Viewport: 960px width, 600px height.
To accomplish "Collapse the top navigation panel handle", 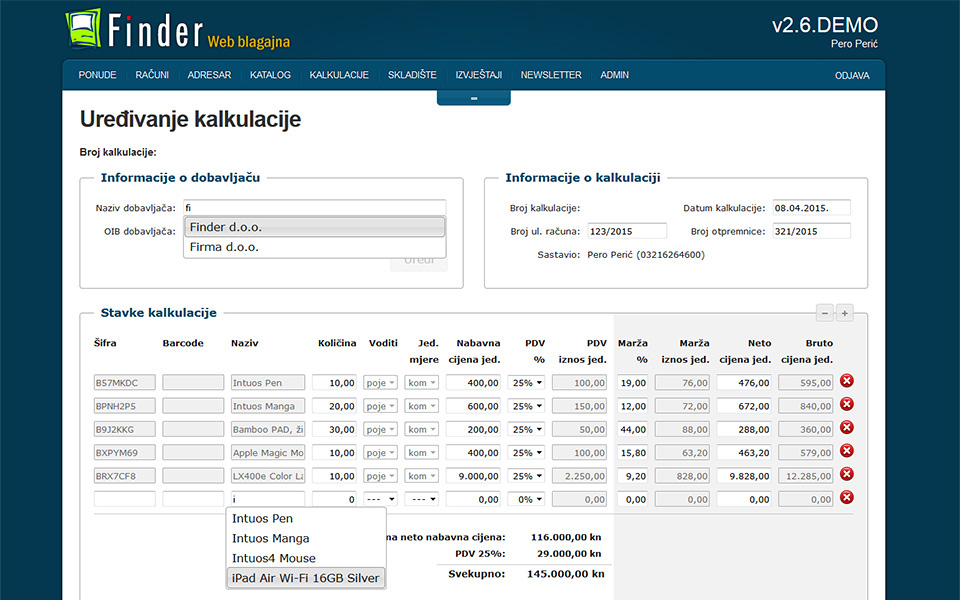I will coord(473,98).
